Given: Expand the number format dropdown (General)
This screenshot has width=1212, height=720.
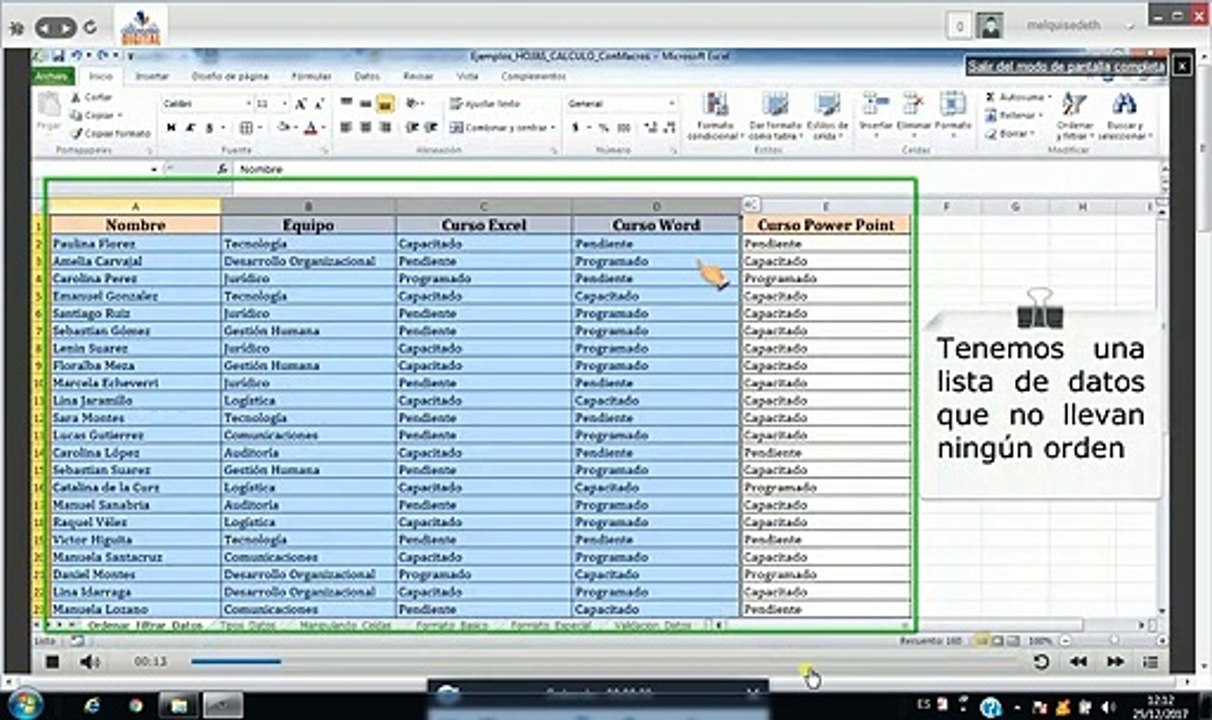Looking at the screenshot, I should 671,104.
